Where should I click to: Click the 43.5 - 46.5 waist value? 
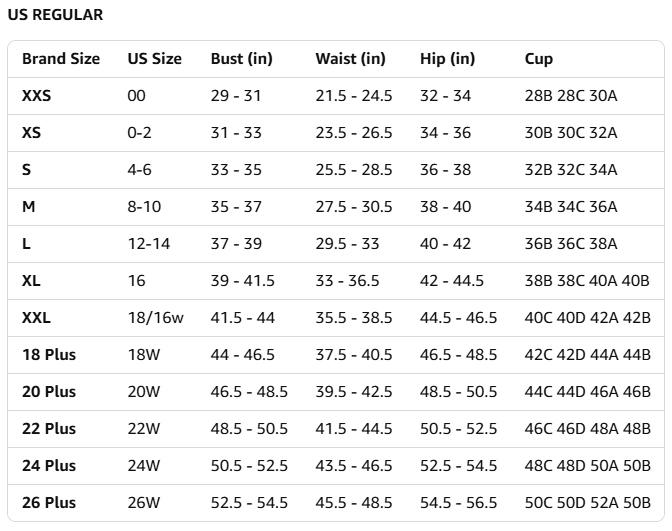pos(354,466)
